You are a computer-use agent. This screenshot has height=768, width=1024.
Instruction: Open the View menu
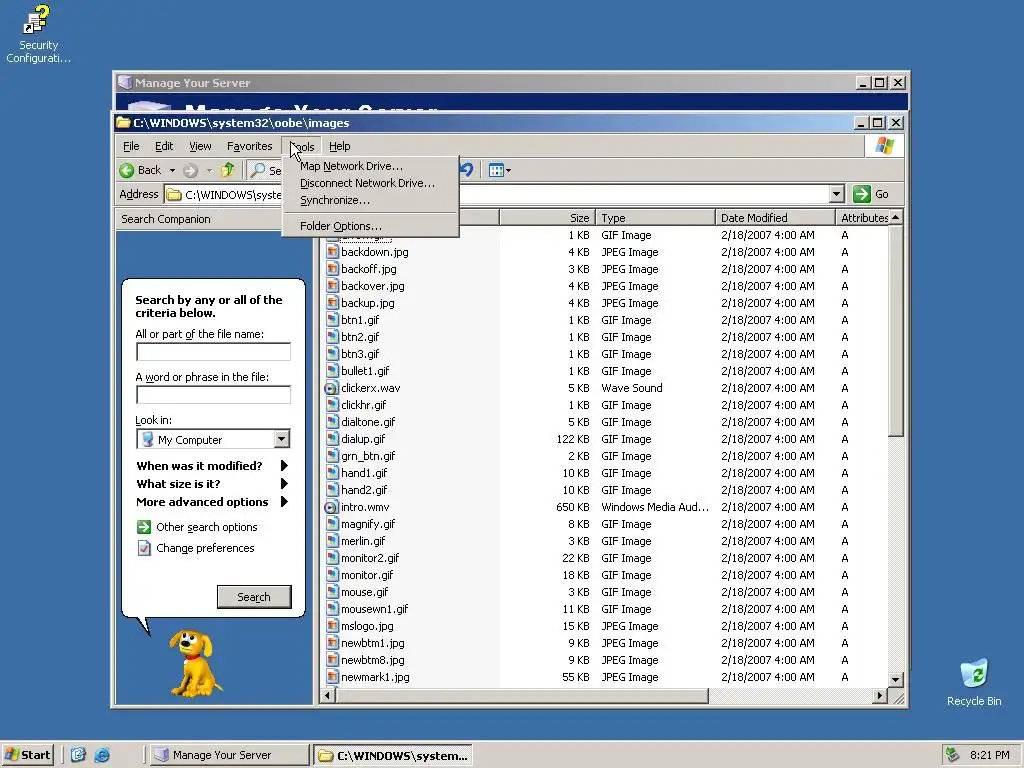[200, 146]
